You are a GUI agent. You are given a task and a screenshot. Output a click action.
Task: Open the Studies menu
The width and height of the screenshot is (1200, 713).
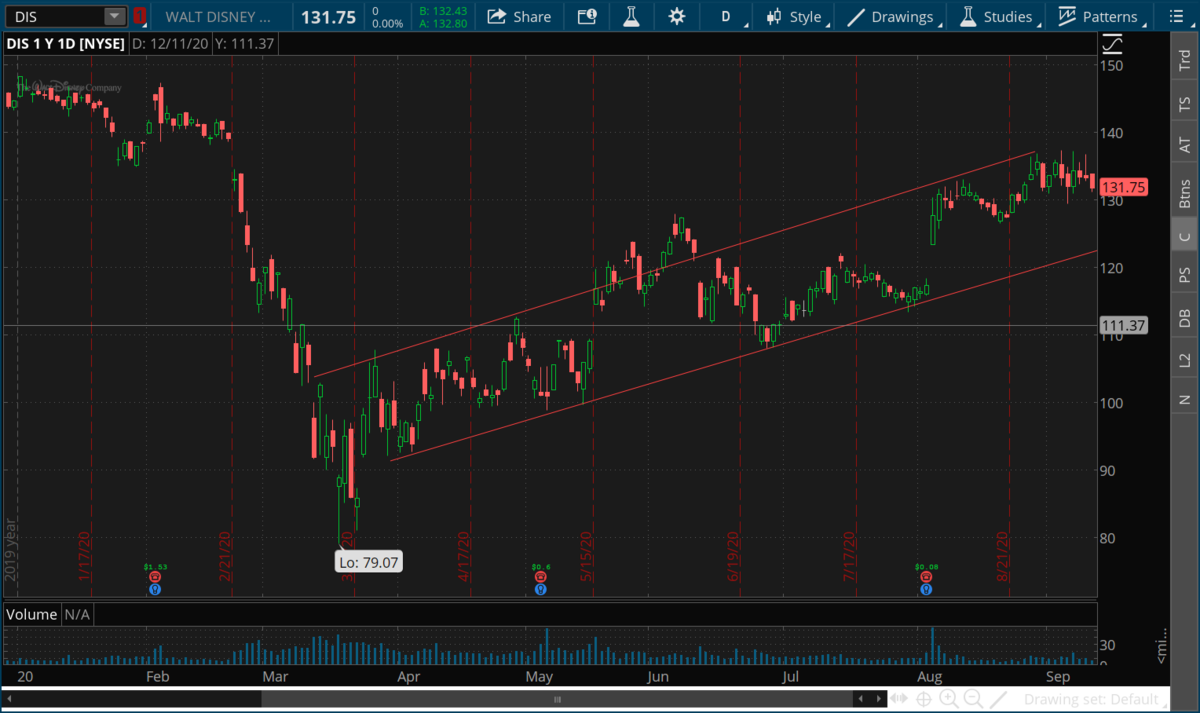(x=996, y=16)
